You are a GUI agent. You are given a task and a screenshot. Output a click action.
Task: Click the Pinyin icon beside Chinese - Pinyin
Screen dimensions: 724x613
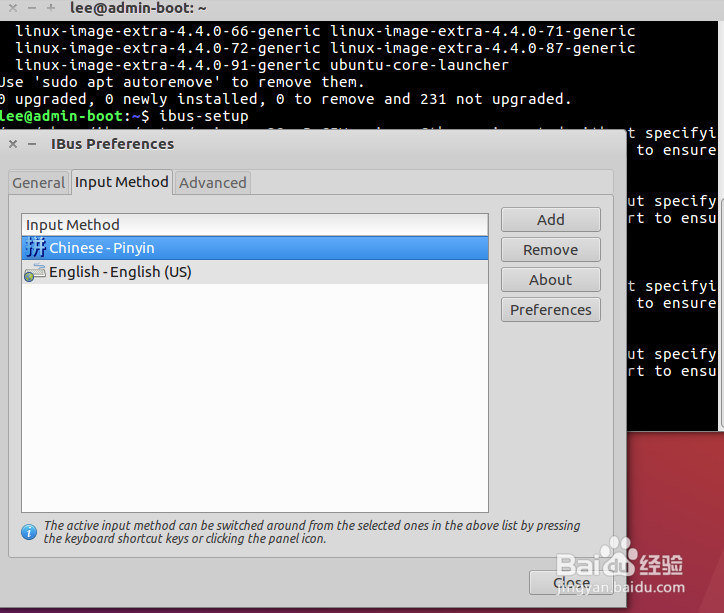(35, 248)
